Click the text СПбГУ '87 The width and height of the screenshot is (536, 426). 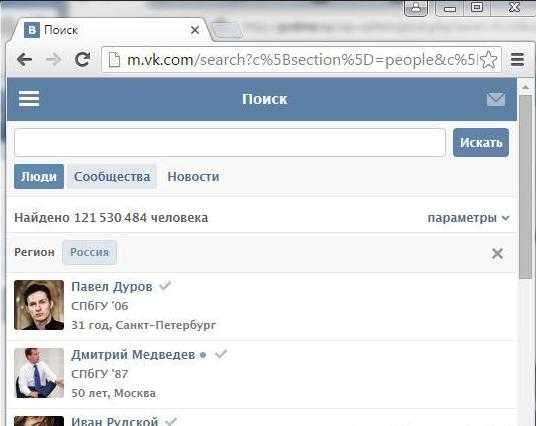(x=99, y=374)
